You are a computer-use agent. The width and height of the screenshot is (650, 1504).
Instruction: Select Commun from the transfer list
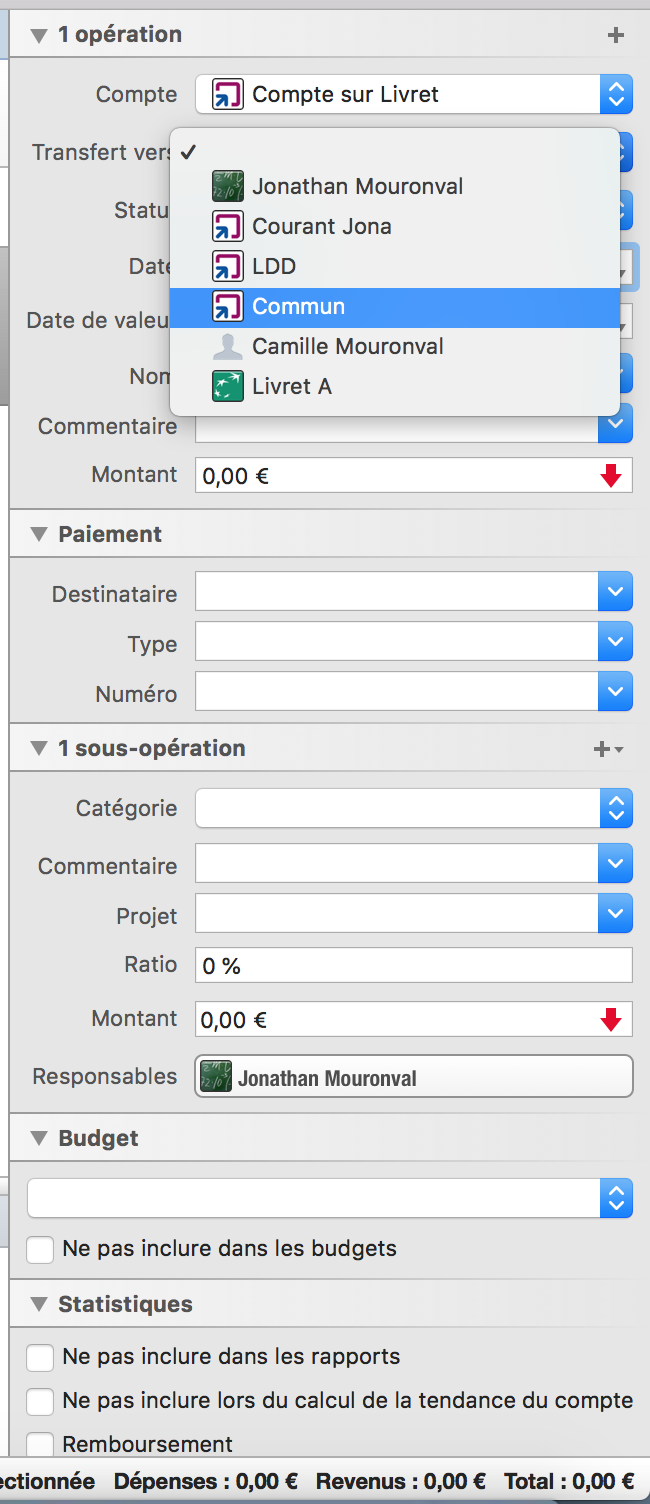395,307
